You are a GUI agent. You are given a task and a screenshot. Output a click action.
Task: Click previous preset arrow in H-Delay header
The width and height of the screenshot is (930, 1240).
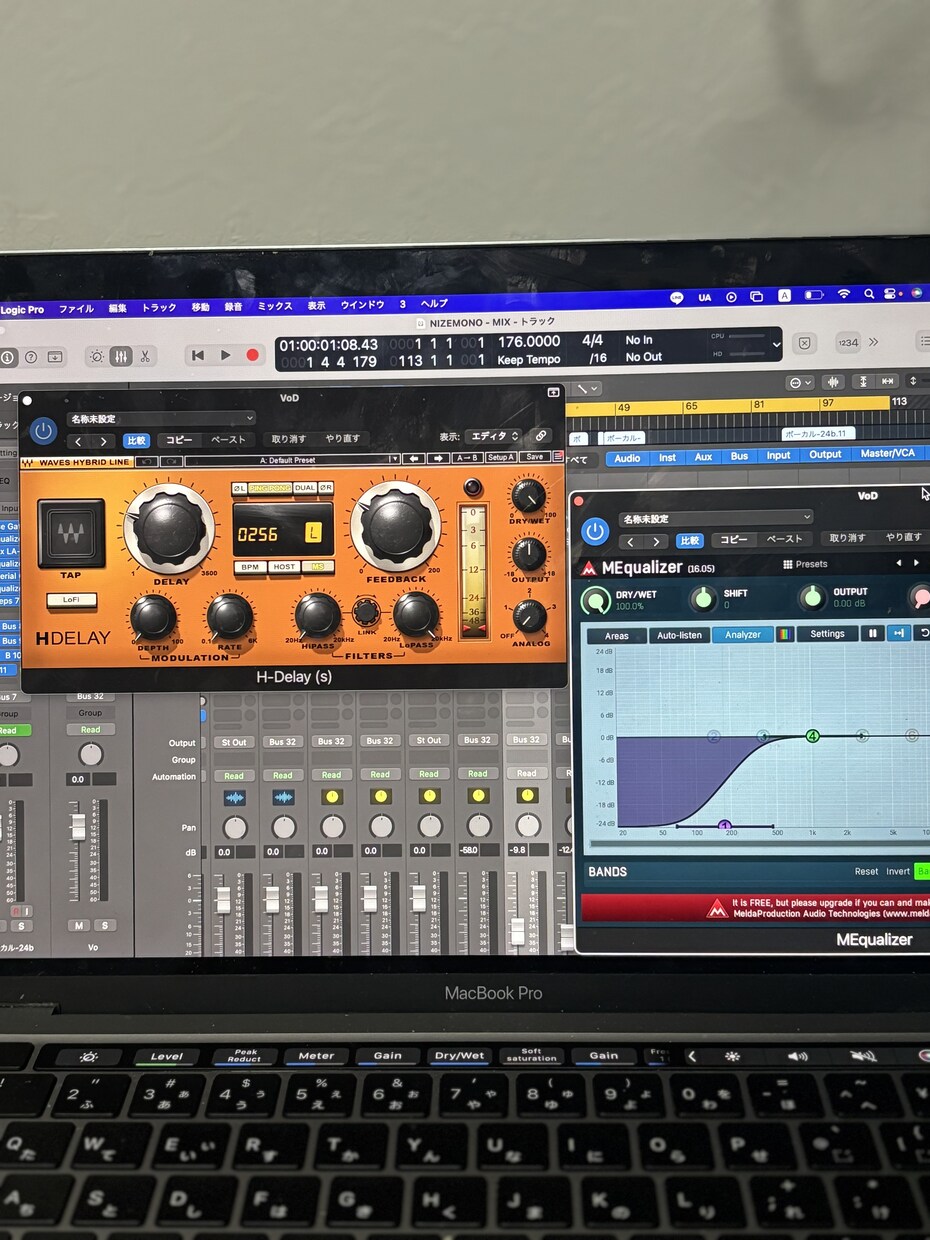79,441
